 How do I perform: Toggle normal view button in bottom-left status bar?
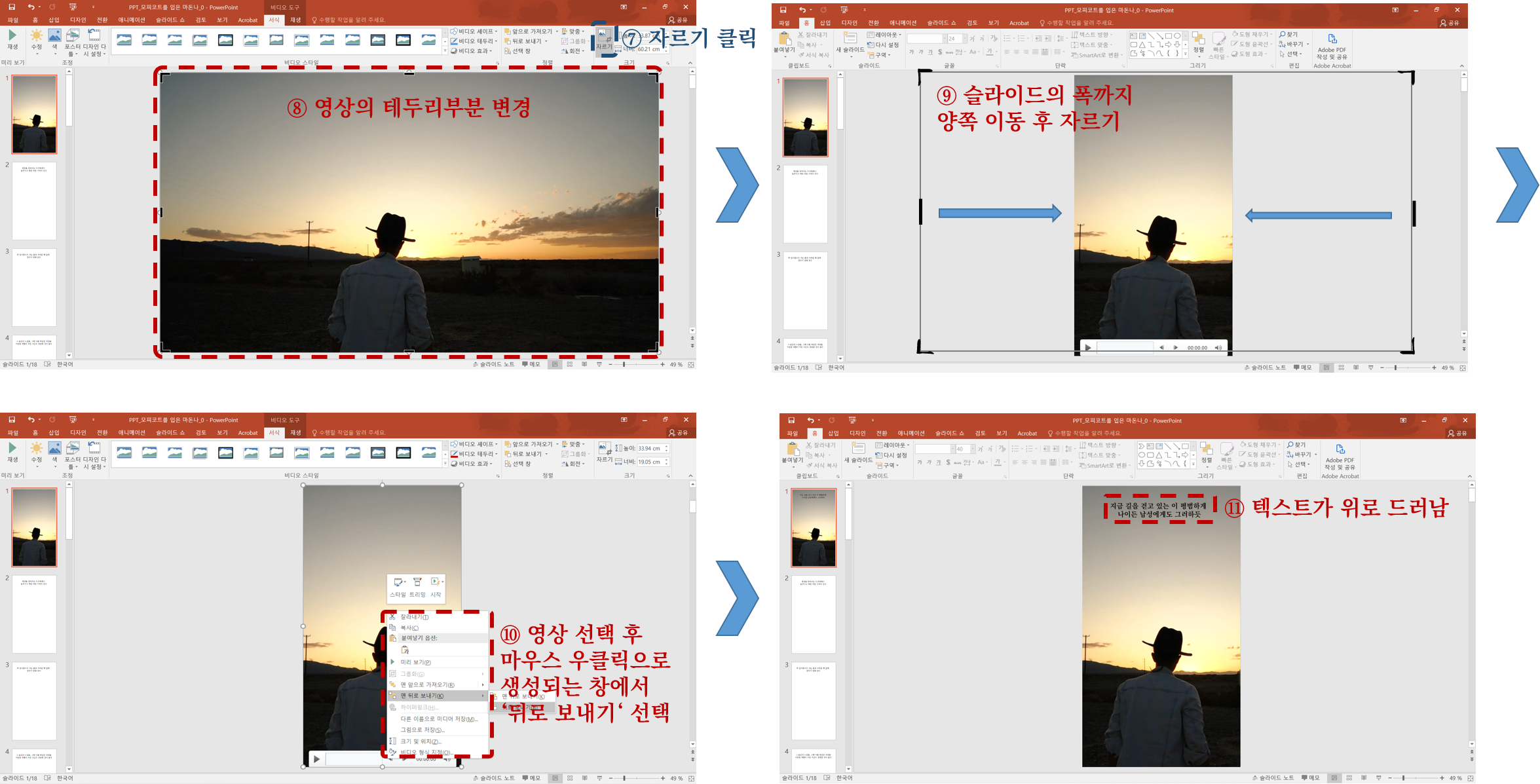(555, 778)
